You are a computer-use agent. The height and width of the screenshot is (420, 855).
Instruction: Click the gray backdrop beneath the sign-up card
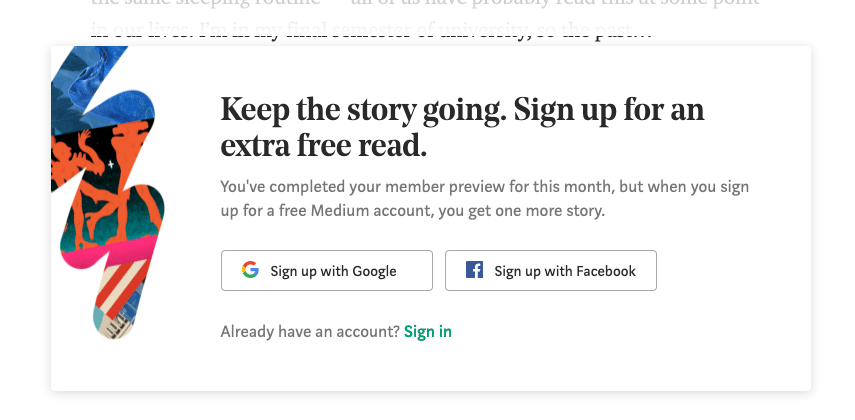(x=430, y=406)
